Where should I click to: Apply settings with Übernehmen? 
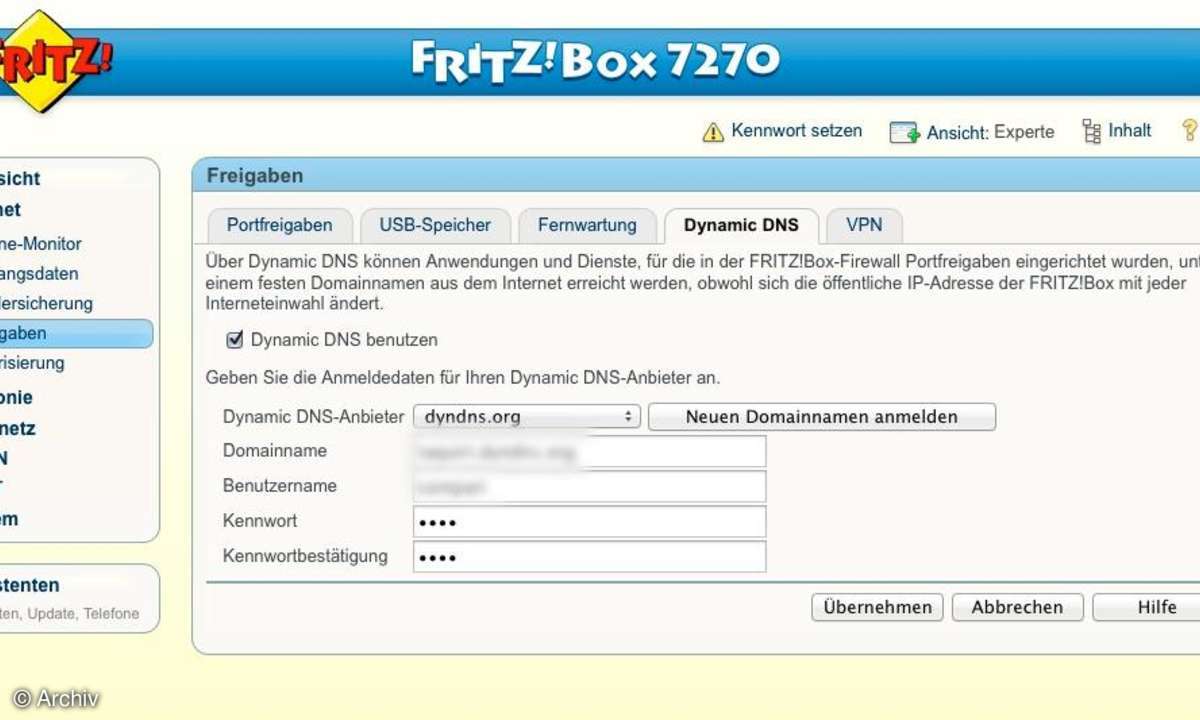point(878,607)
